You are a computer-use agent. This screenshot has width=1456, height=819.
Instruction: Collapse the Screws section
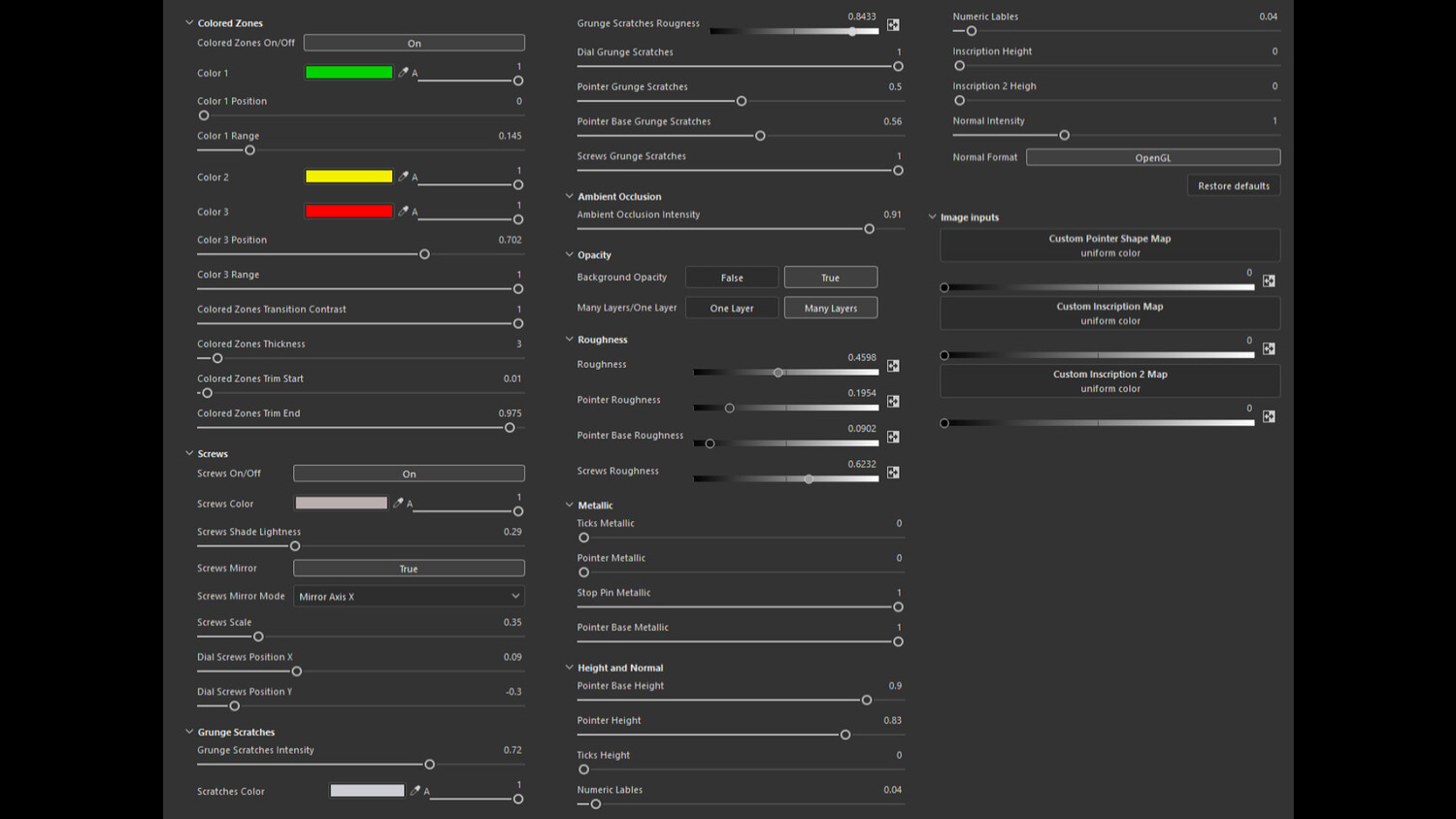[x=189, y=453]
